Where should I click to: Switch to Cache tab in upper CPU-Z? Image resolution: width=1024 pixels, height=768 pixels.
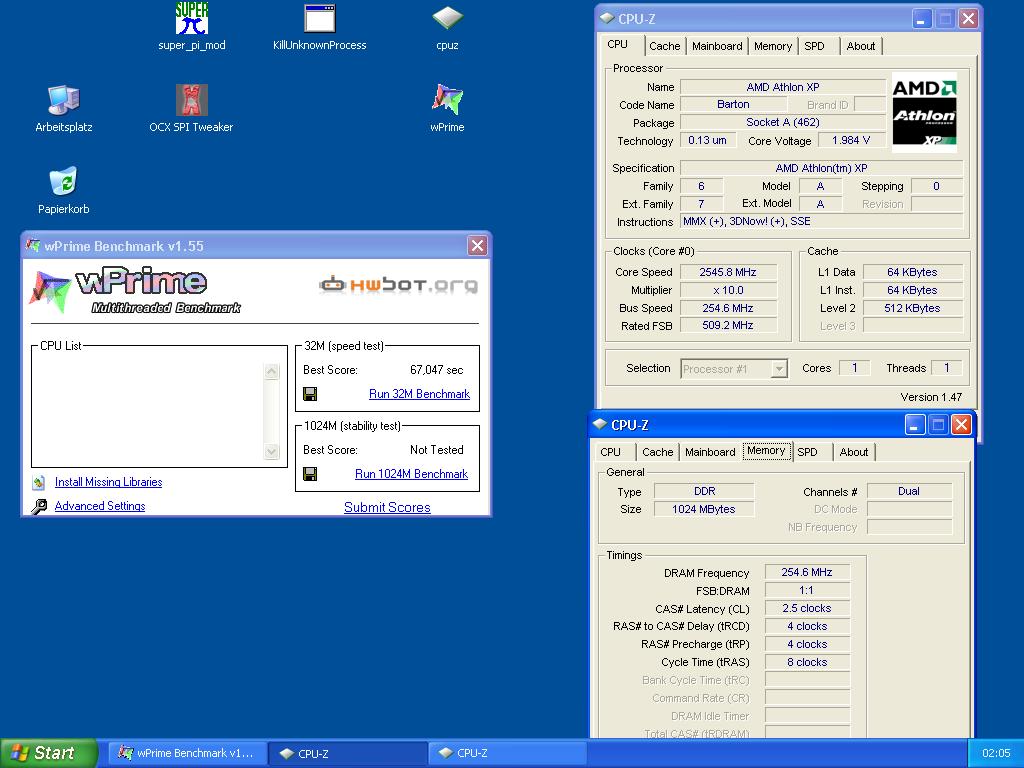pos(665,46)
